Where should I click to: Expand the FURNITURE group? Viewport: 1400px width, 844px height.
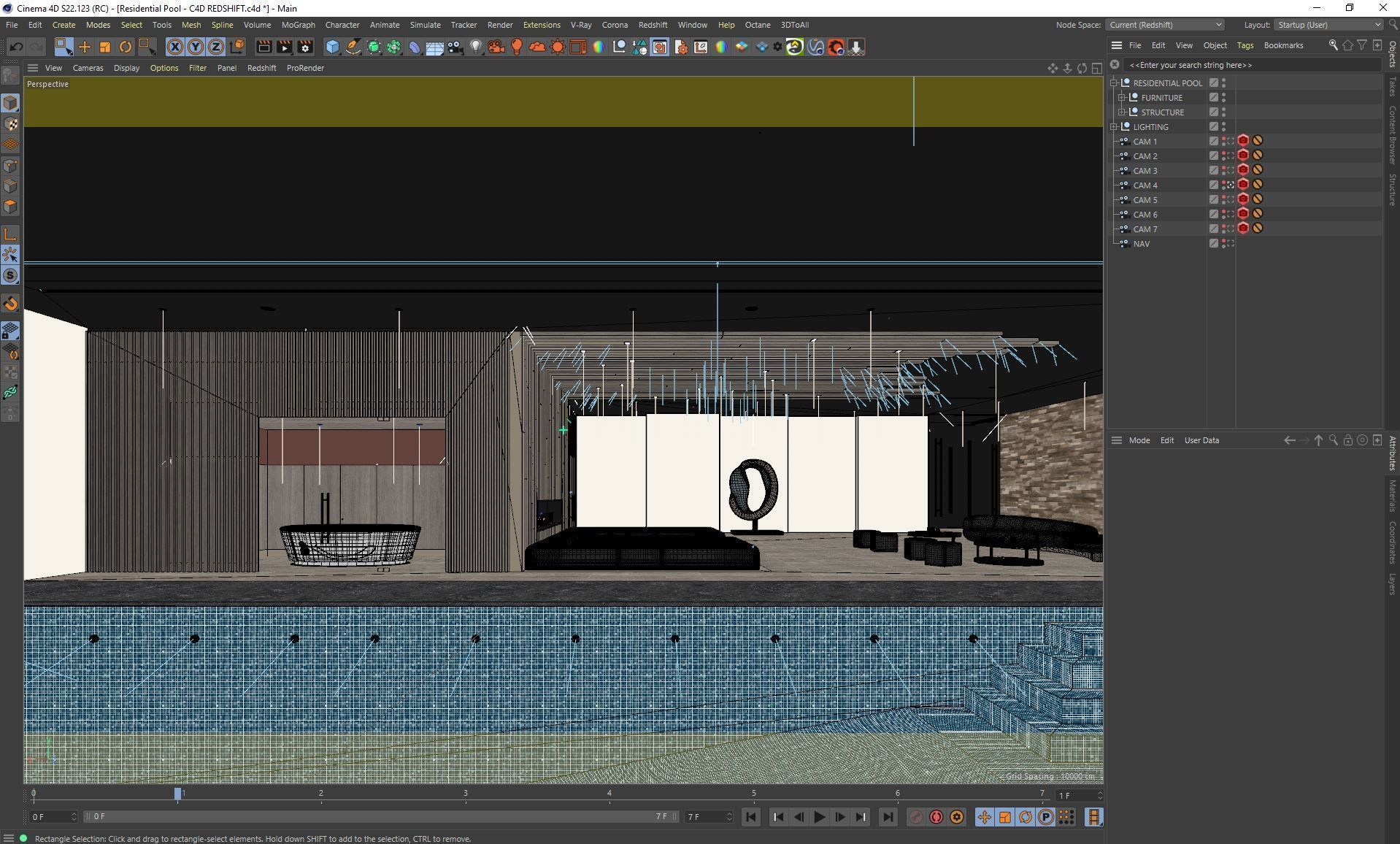click(x=1122, y=98)
